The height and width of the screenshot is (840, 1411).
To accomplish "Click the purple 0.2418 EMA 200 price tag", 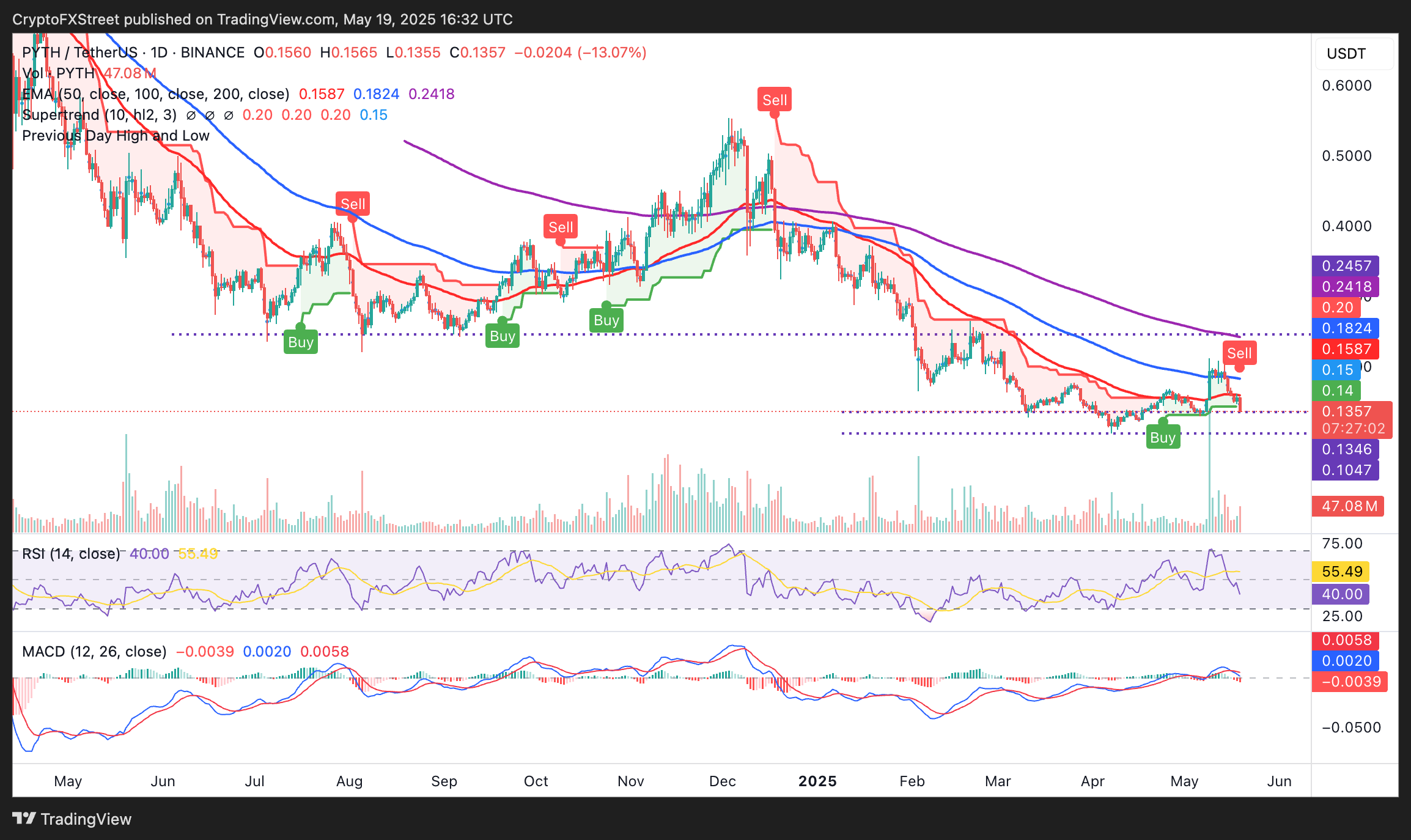I will click(x=1346, y=287).
